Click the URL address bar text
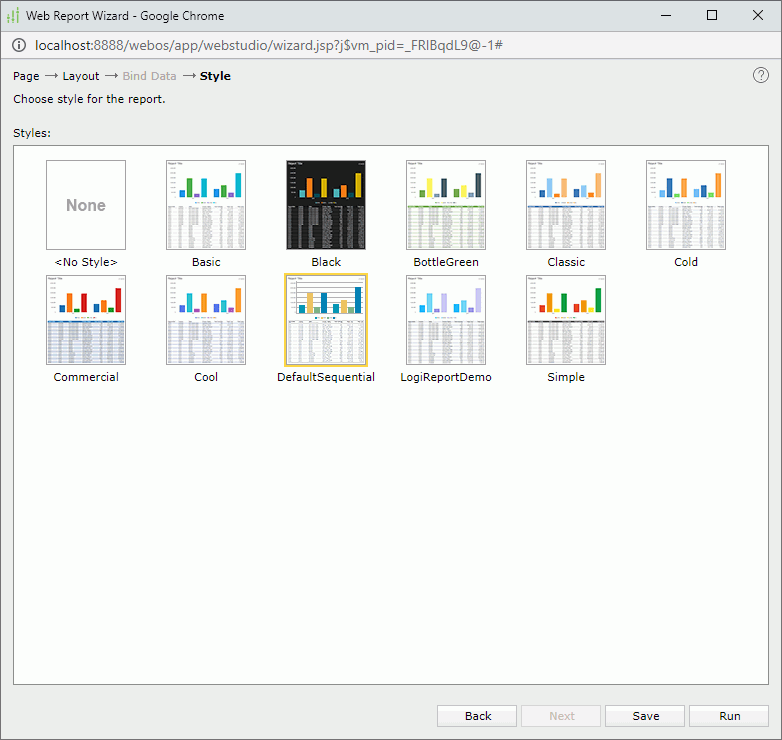Viewport: 782px width, 740px height. 268,45
